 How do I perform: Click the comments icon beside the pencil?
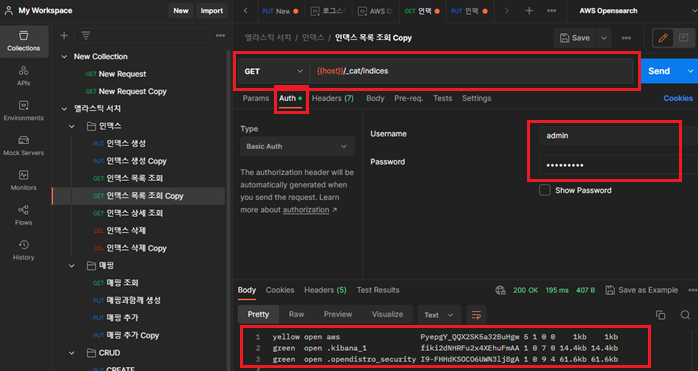(x=683, y=38)
